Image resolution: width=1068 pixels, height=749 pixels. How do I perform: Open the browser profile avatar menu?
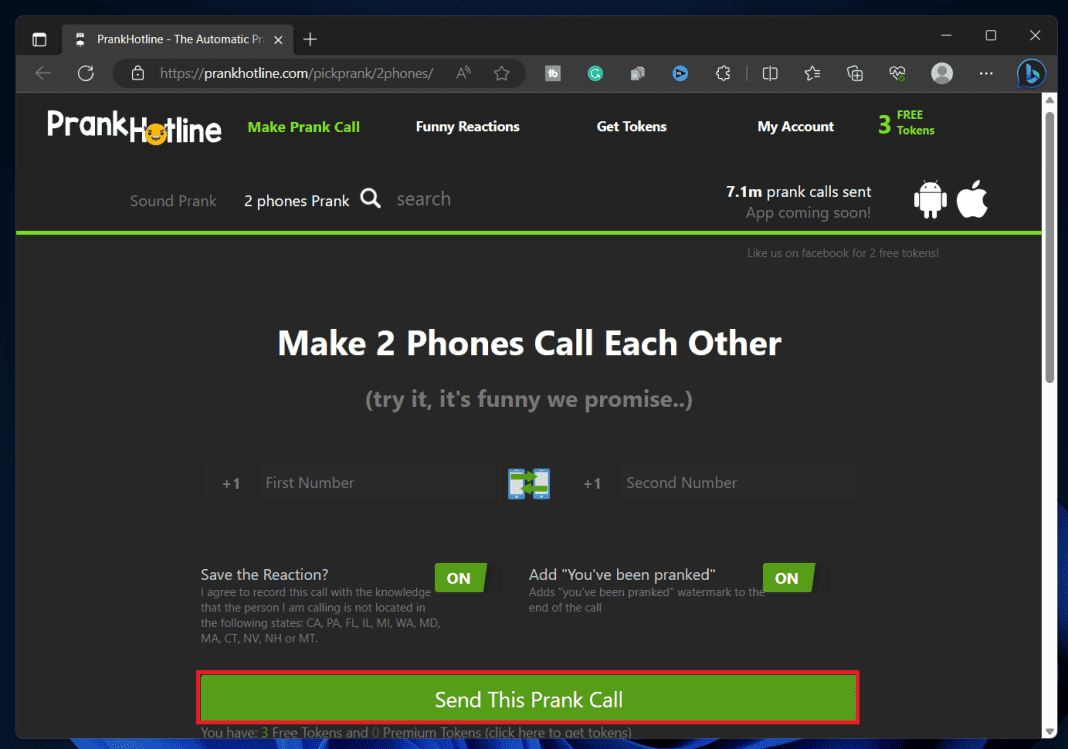click(941, 73)
